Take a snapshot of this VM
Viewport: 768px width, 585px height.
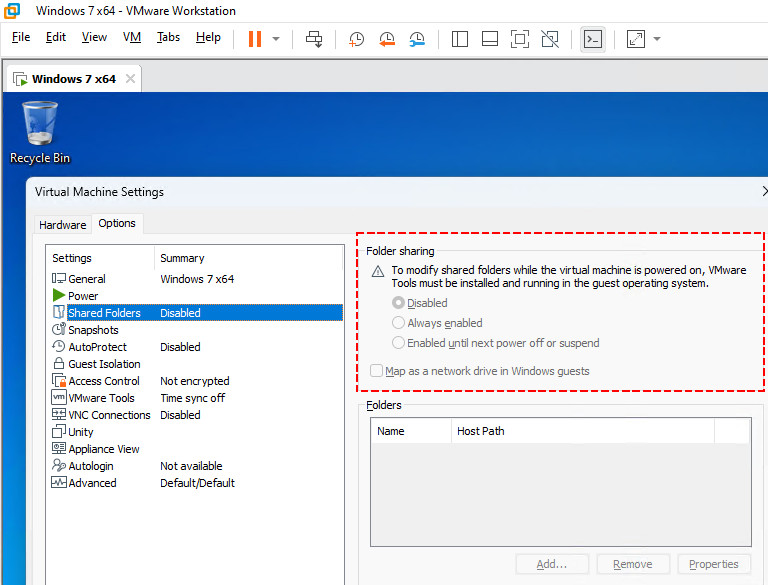tap(356, 39)
